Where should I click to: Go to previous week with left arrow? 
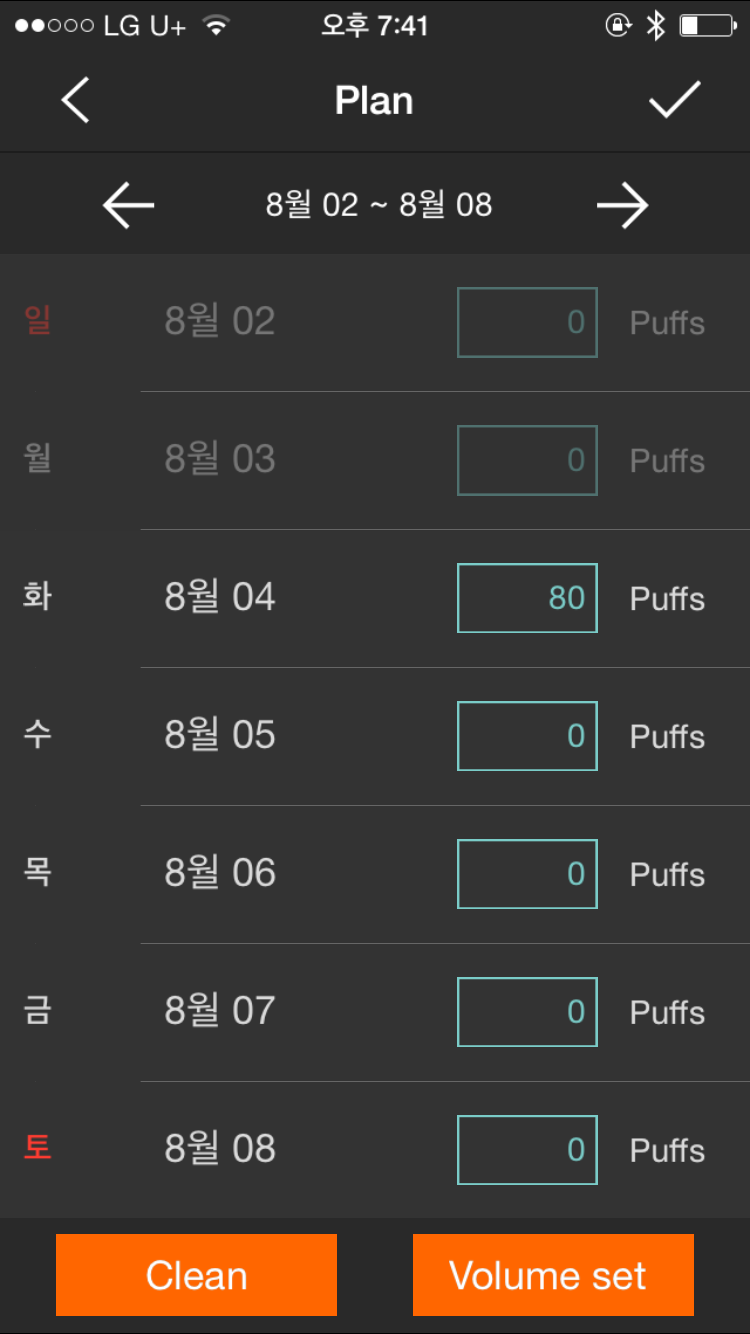tap(129, 206)
